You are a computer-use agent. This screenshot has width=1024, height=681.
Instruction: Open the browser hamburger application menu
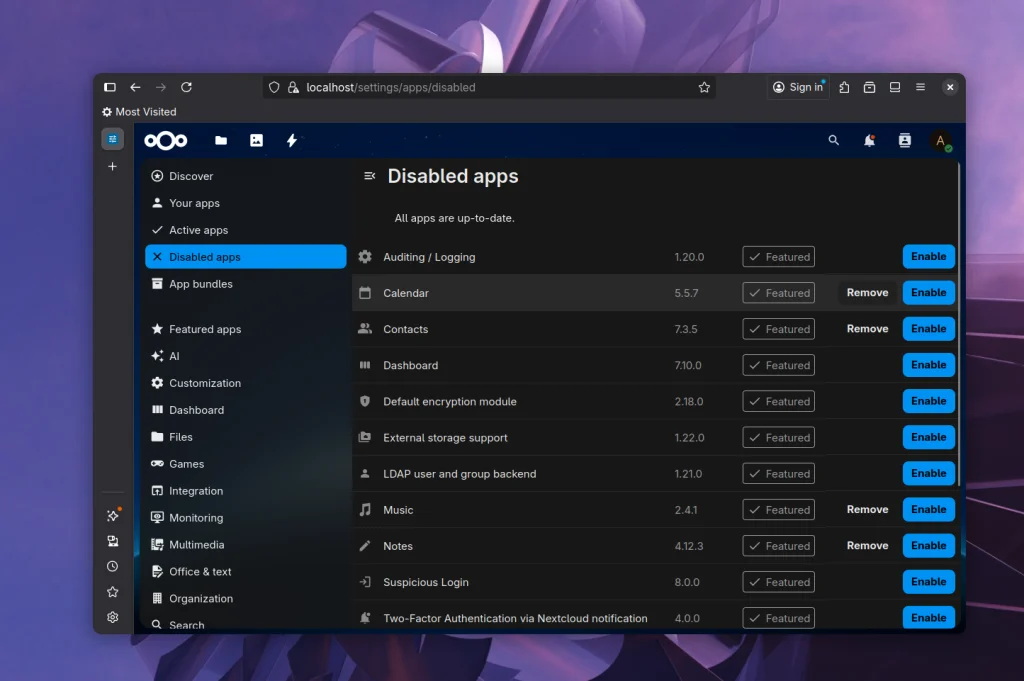920,88
